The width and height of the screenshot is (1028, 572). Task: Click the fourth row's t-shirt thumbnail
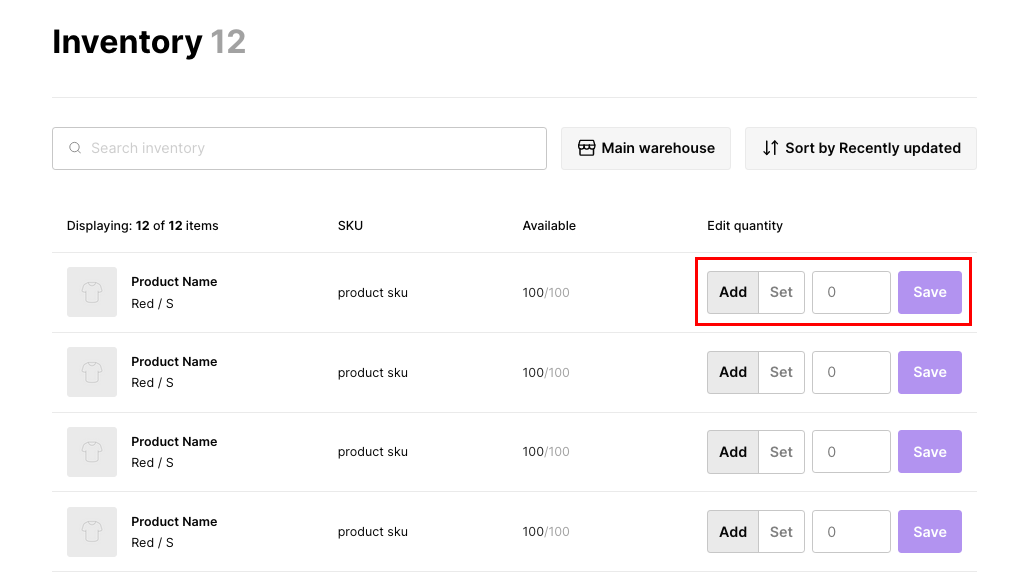click(x=92, y=532)
